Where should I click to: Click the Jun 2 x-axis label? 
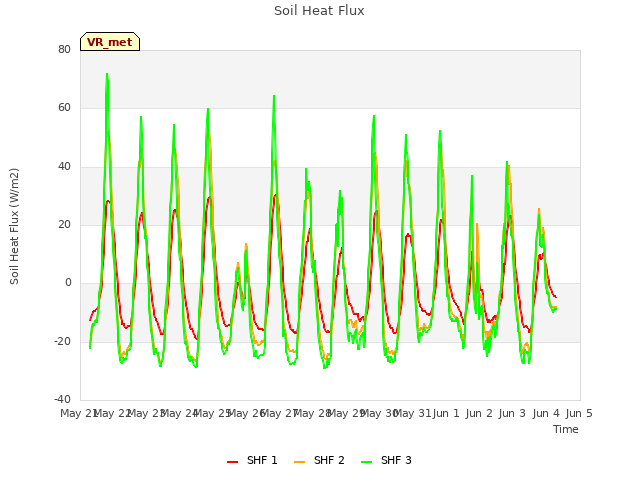[479, 413]
